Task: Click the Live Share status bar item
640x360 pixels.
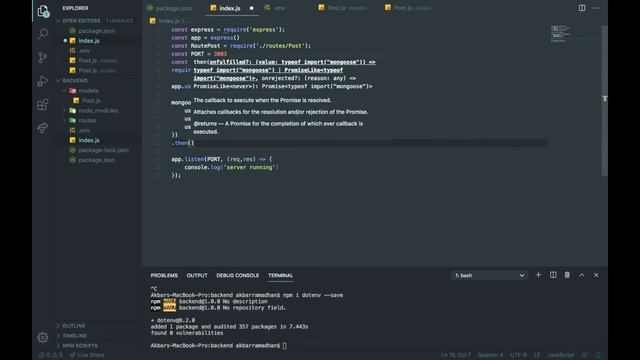Action: click(87, 355)
